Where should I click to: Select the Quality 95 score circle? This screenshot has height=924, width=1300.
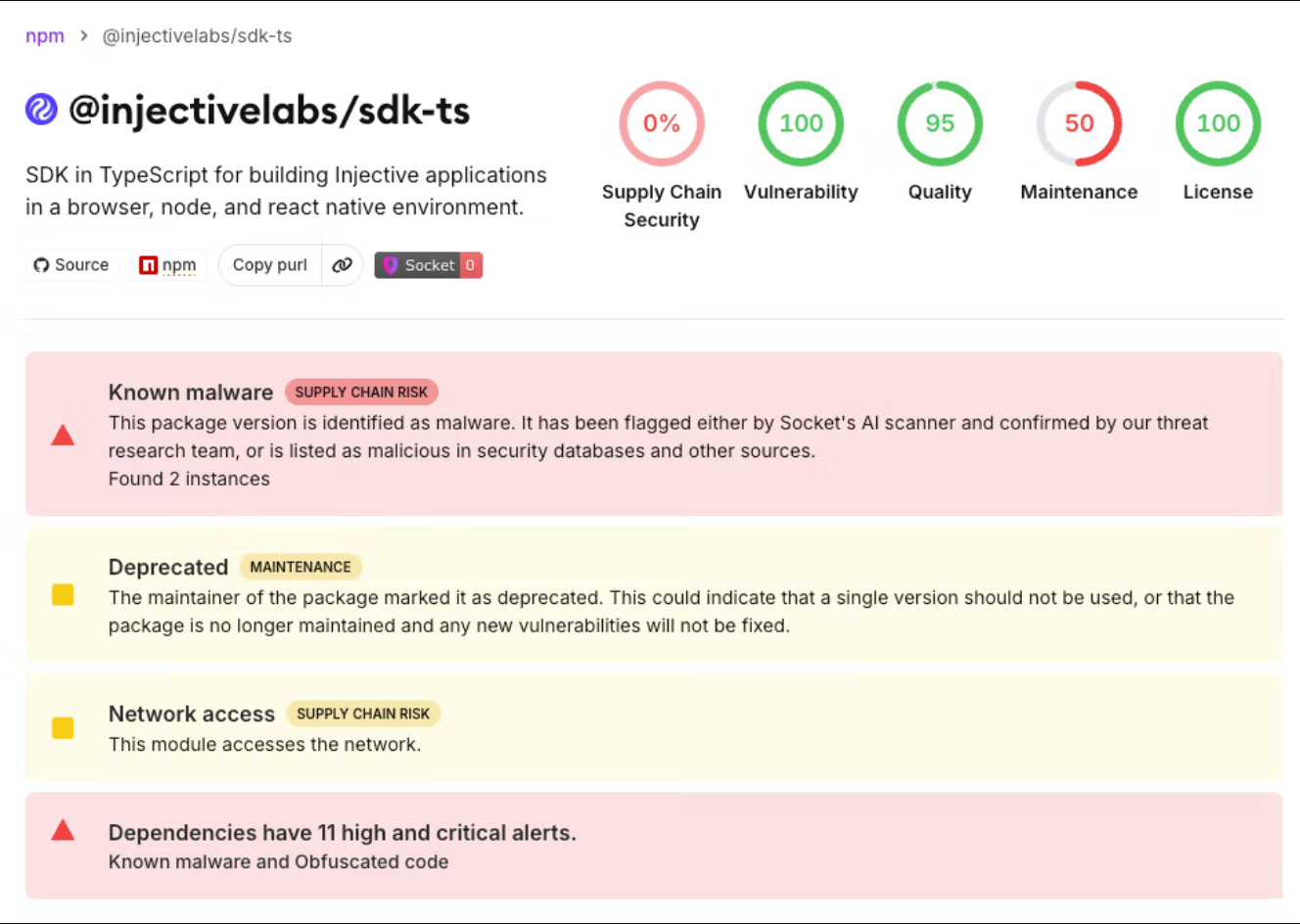[x=940, y=123]
